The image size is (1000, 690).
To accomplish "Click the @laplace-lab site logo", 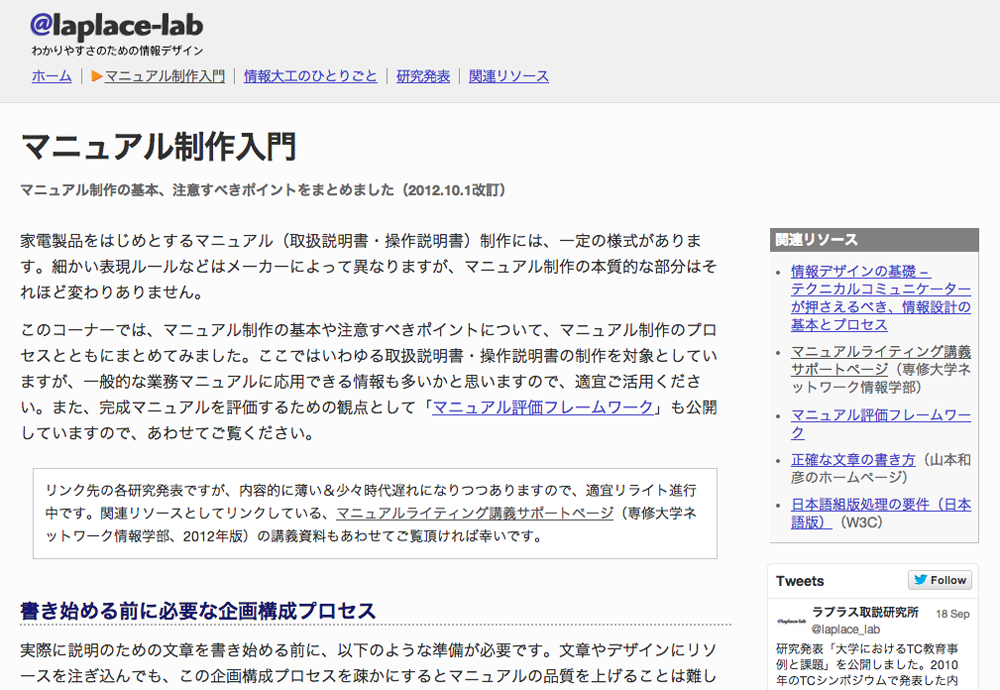I will click(x=117, y=25).
